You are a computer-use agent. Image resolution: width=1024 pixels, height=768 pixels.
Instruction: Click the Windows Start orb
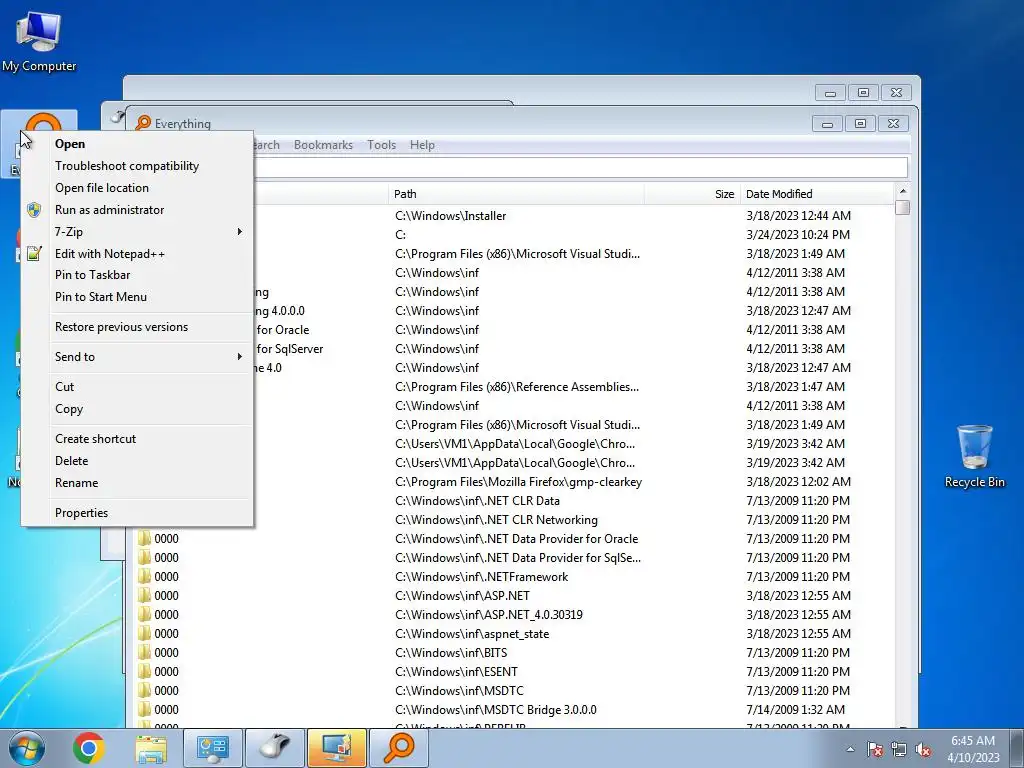click(x=26, y=748)
